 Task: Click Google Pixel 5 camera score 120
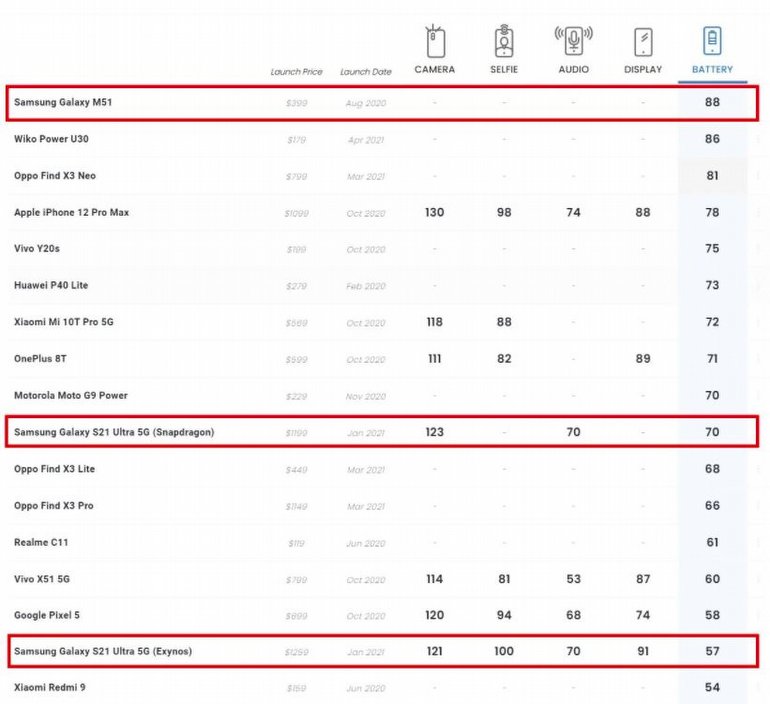pyautogui.click(x=435, y=615)
